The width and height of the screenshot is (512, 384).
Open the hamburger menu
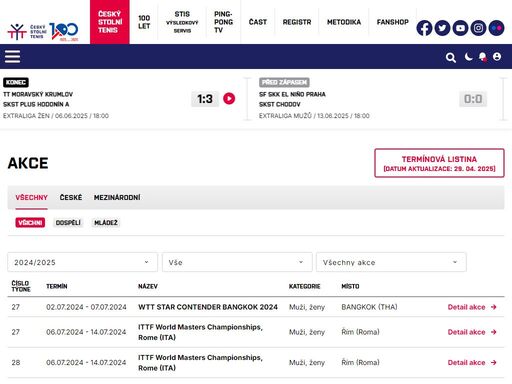12,57
